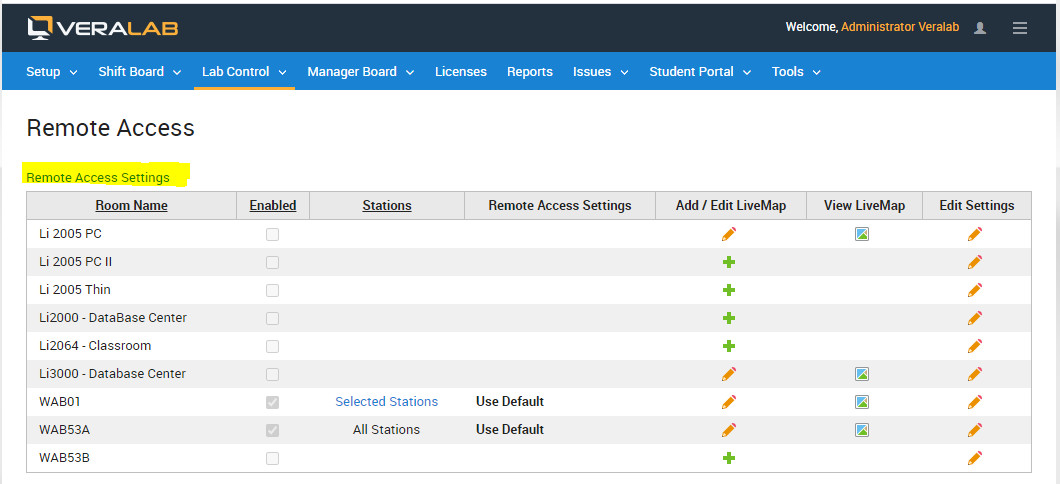
Task: Enable remote access for Li2000 - DataBase Center
Action: 272,318
